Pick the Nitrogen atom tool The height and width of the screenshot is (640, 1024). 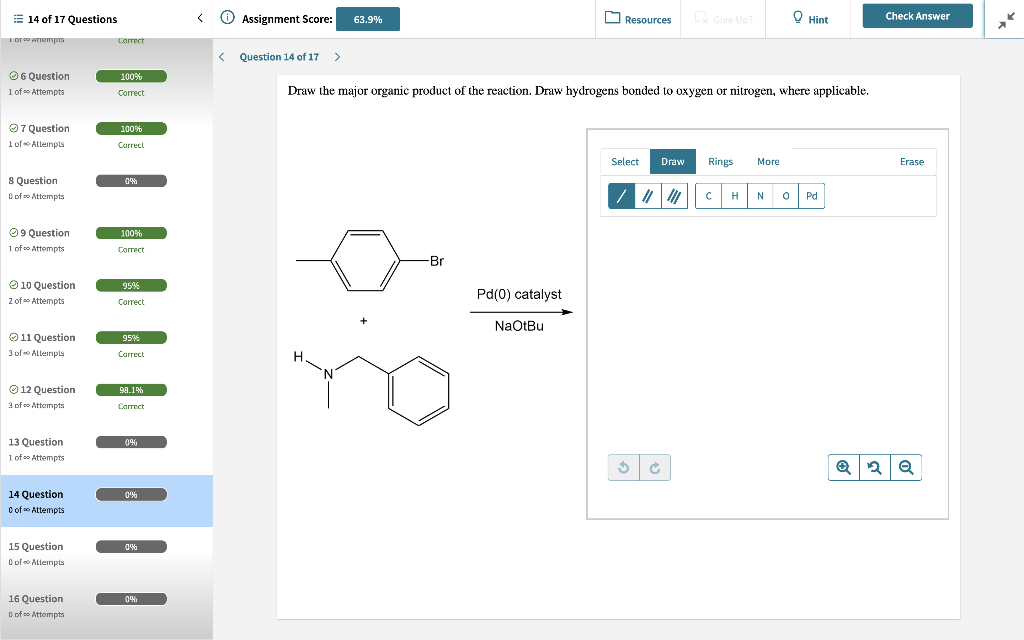[x=760, y=195]
